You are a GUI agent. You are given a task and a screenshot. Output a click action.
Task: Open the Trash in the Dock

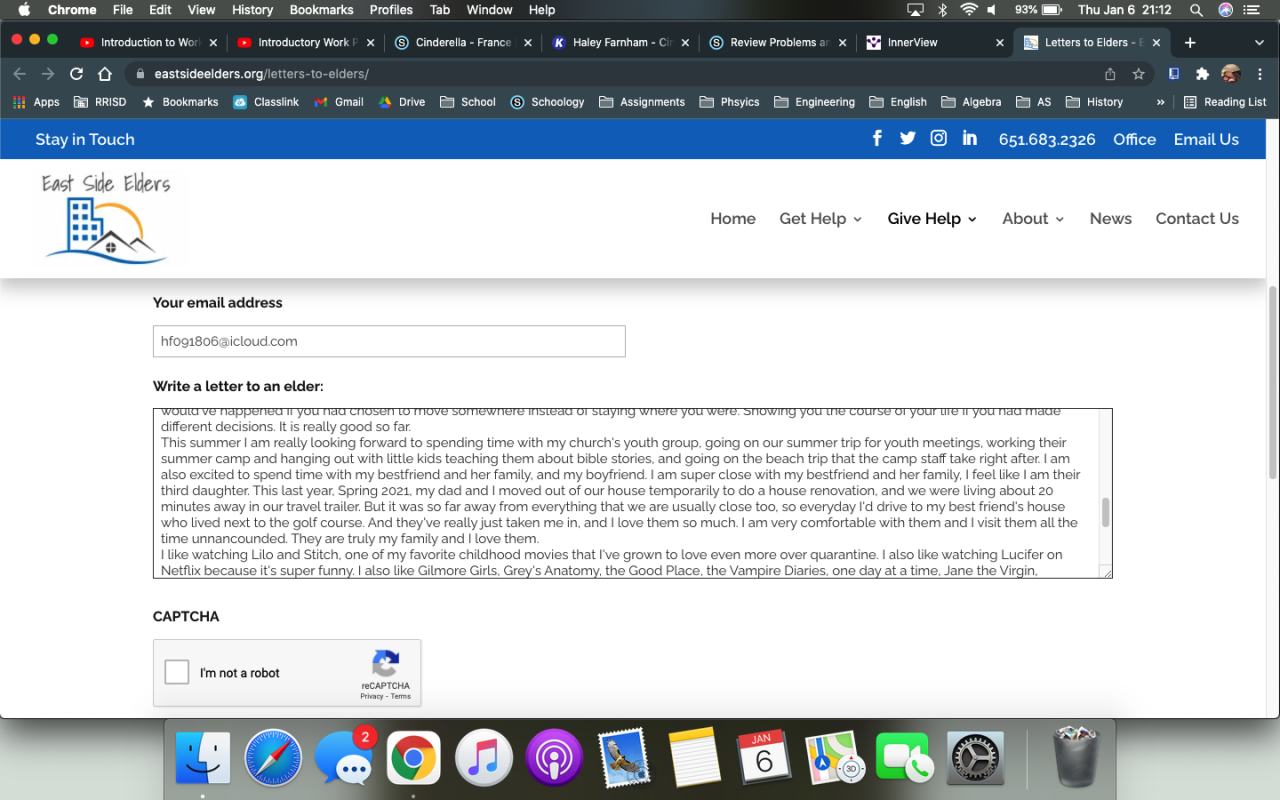coord(1077,757)
